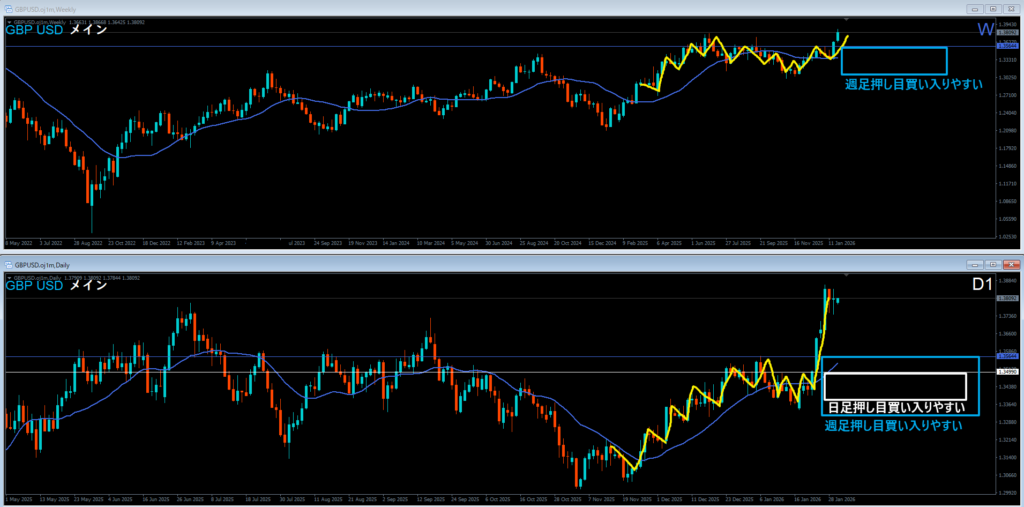
Task: Close the GBPUSD Daily chart window
Action: [1010, 263]
